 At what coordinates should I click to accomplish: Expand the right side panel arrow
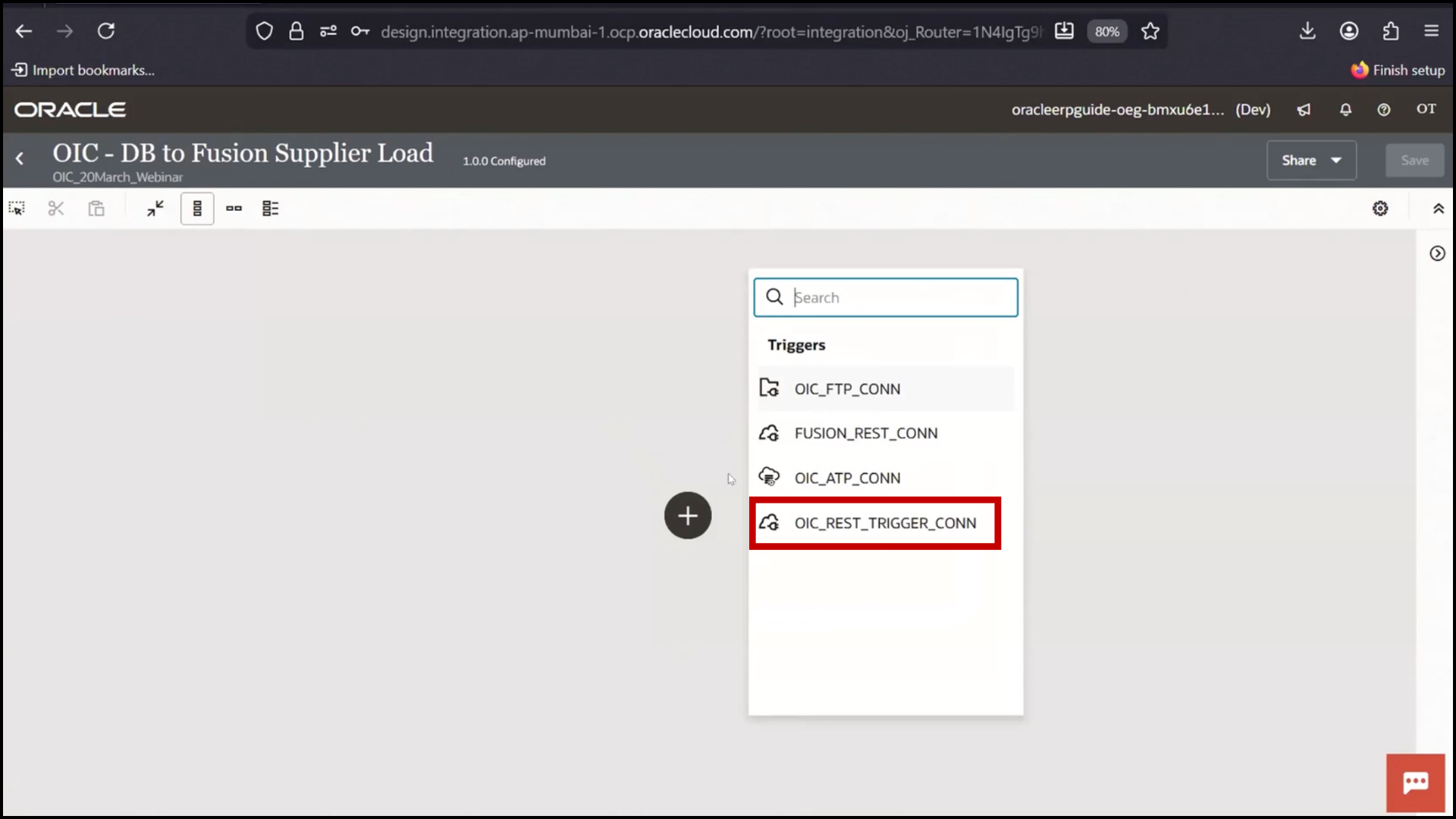(x=1437, y=253)
